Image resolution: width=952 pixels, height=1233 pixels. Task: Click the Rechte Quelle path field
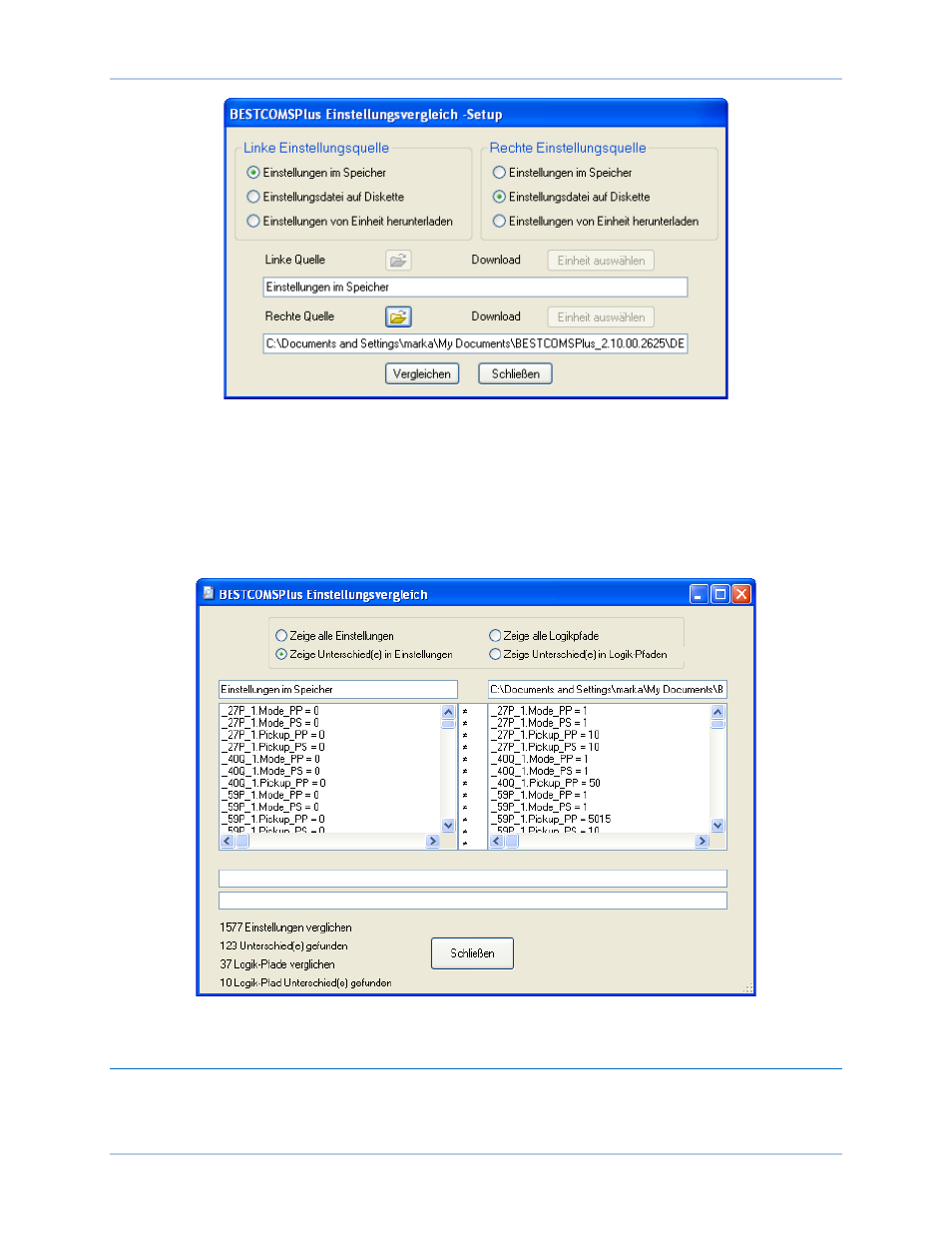click(475, 343)
